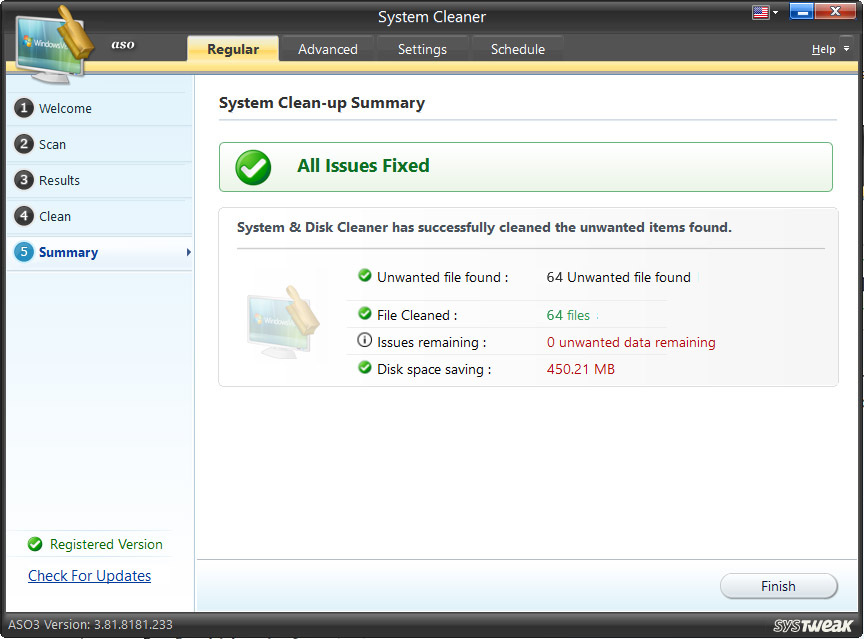Expand the Help menu chevron
The width and height of the screenshot is (864, 639).
[845, 49]
